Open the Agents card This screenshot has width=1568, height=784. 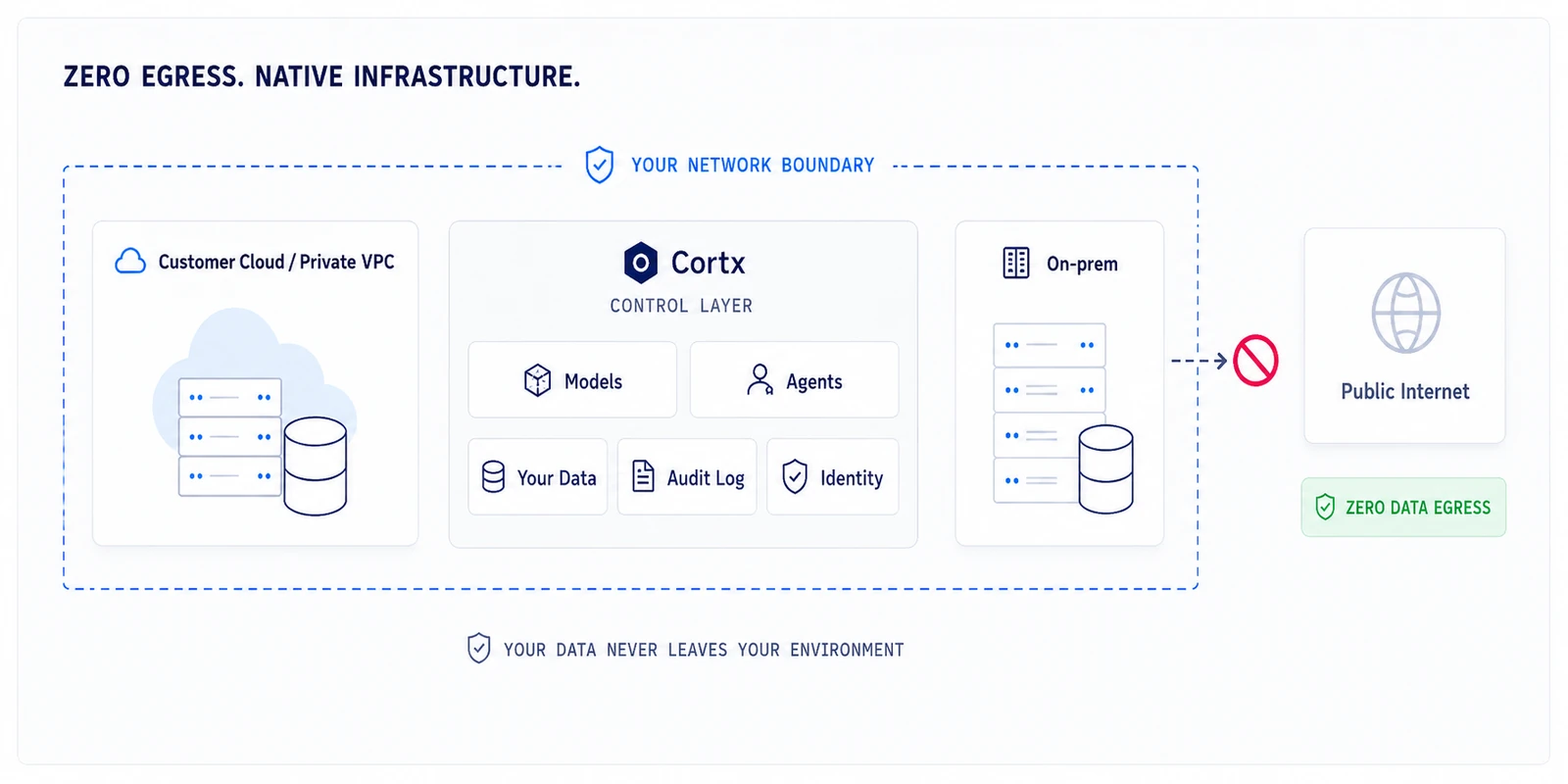coord(795,380)
